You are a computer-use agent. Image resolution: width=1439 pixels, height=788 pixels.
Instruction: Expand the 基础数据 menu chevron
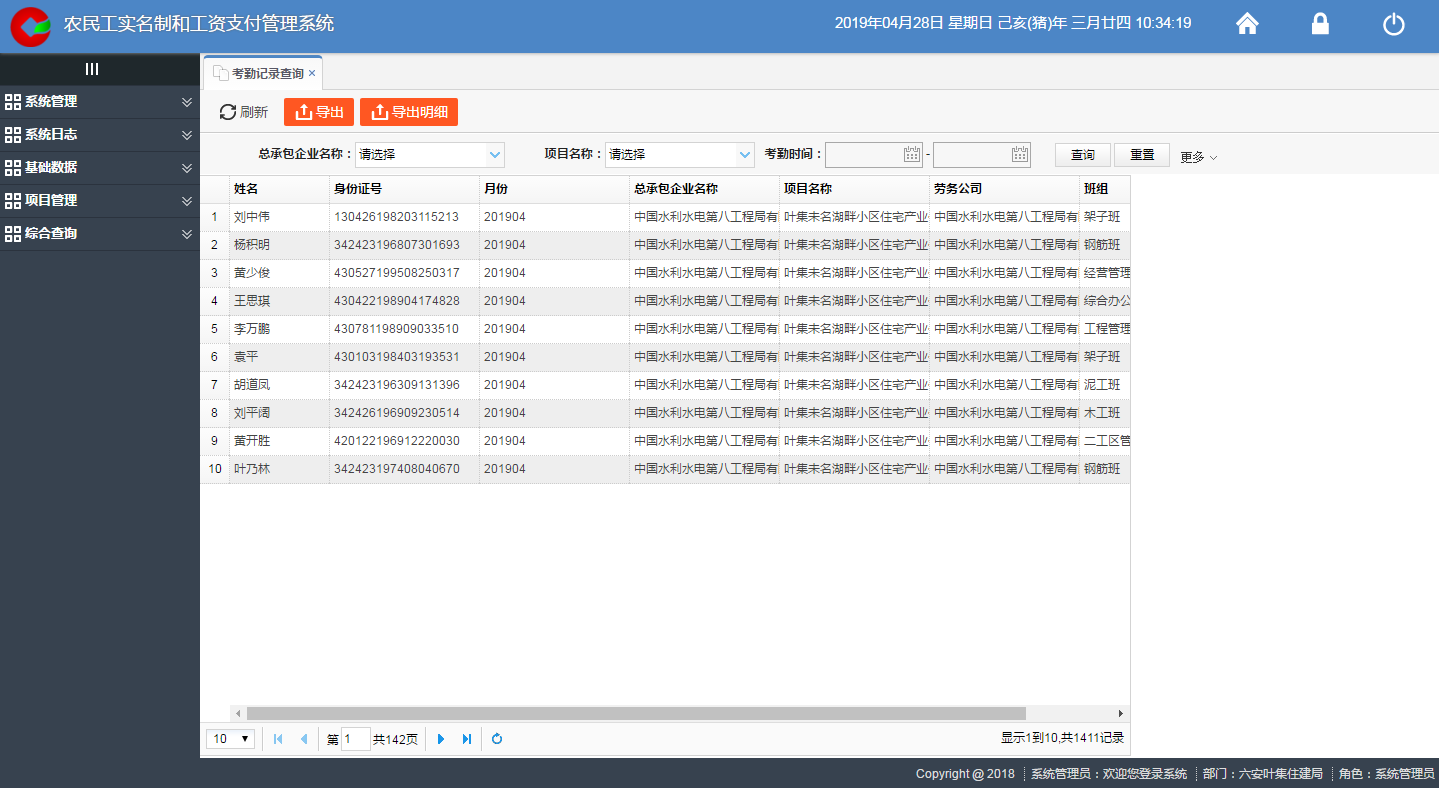click(x=186, y=168)
